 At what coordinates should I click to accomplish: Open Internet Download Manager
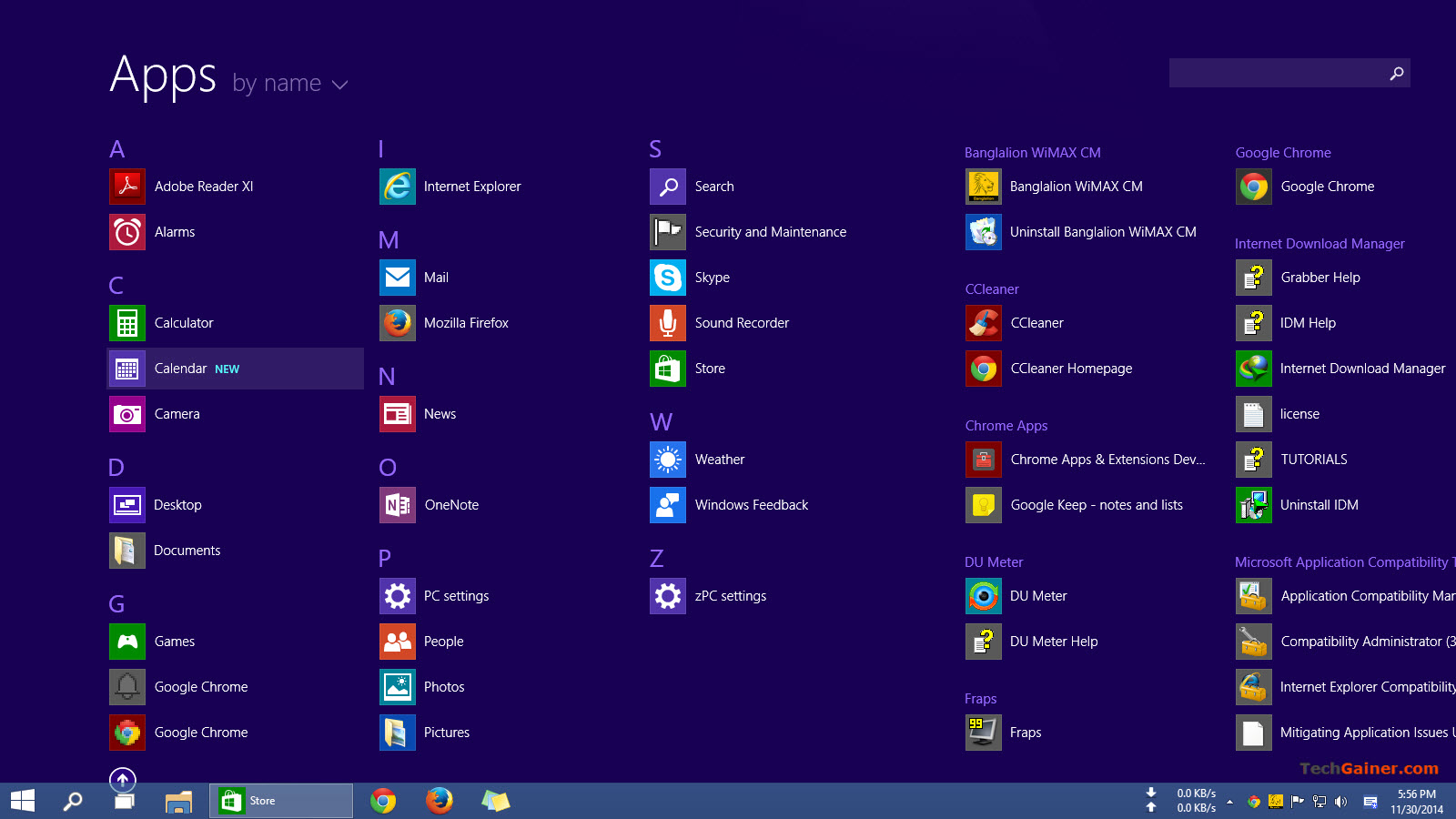point(1362,369)
